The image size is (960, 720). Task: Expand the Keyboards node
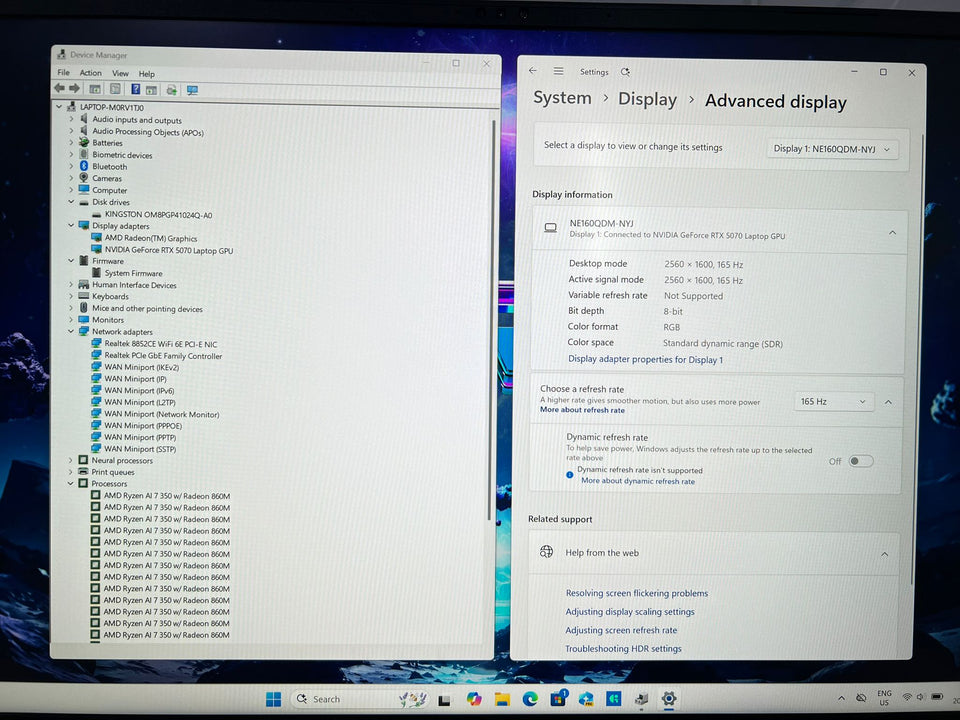point(71,296)
